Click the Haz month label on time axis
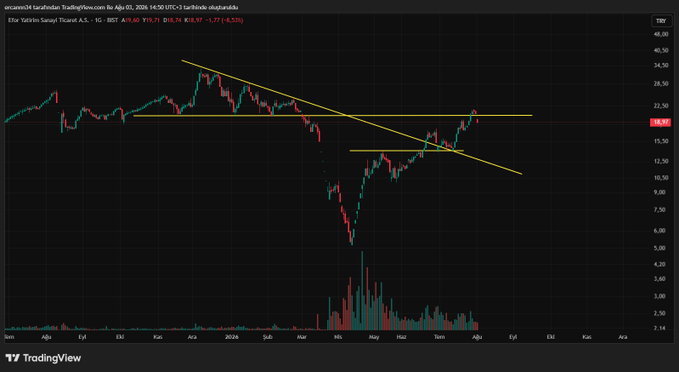This screenshot has width=679, height=372. click(401, 336)
